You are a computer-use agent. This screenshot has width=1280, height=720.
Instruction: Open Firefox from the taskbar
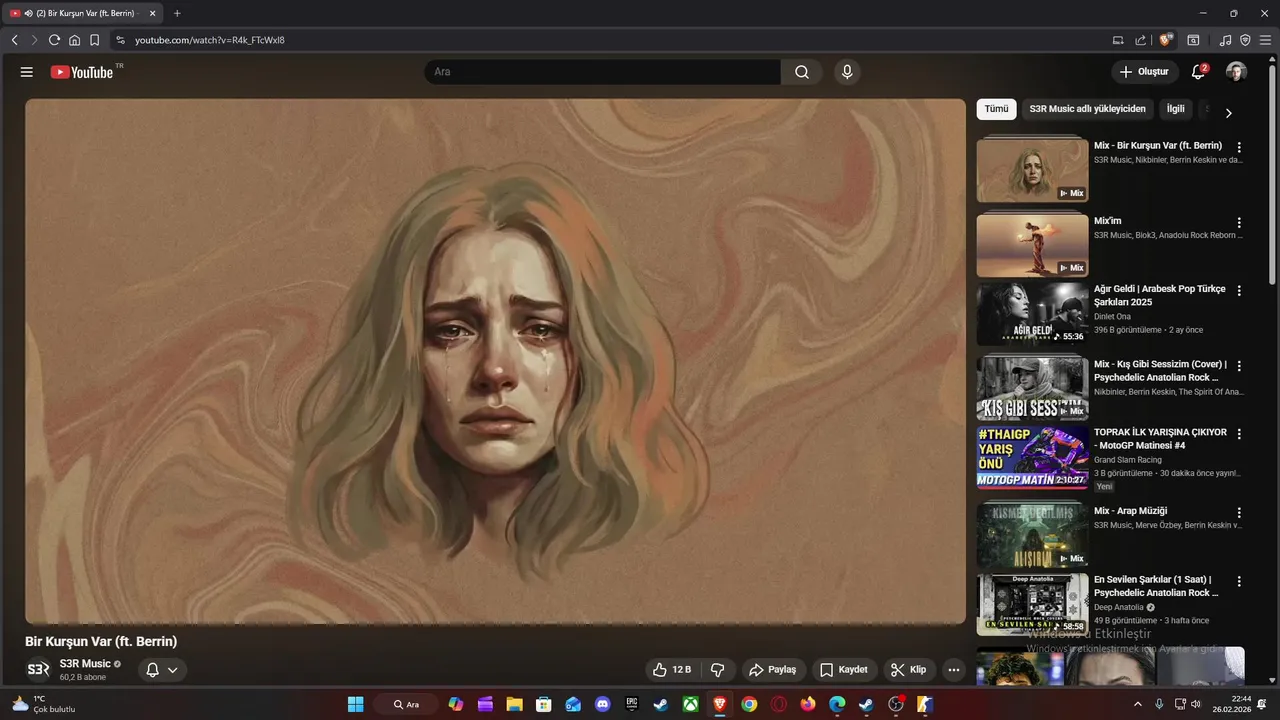808,704
